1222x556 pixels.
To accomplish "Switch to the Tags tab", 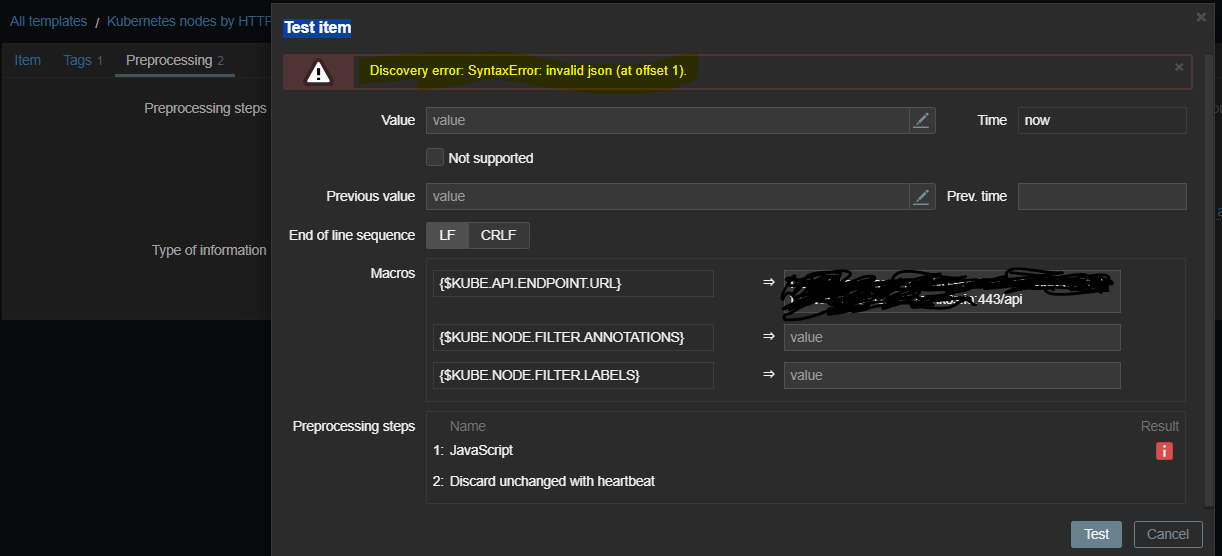I will [x=83, y=60].
